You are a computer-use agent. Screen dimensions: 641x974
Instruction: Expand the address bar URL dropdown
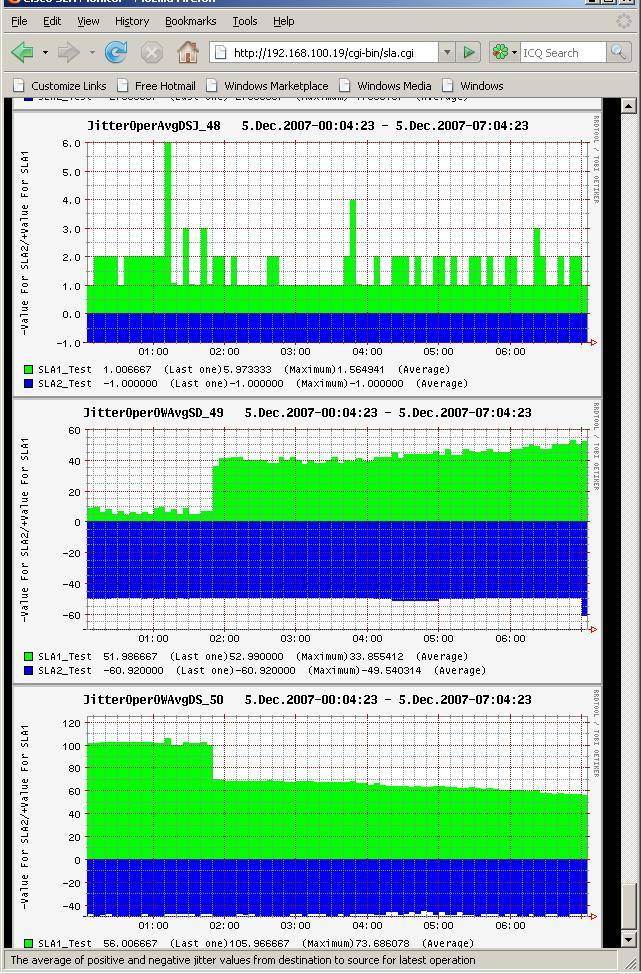coord(447,52)
